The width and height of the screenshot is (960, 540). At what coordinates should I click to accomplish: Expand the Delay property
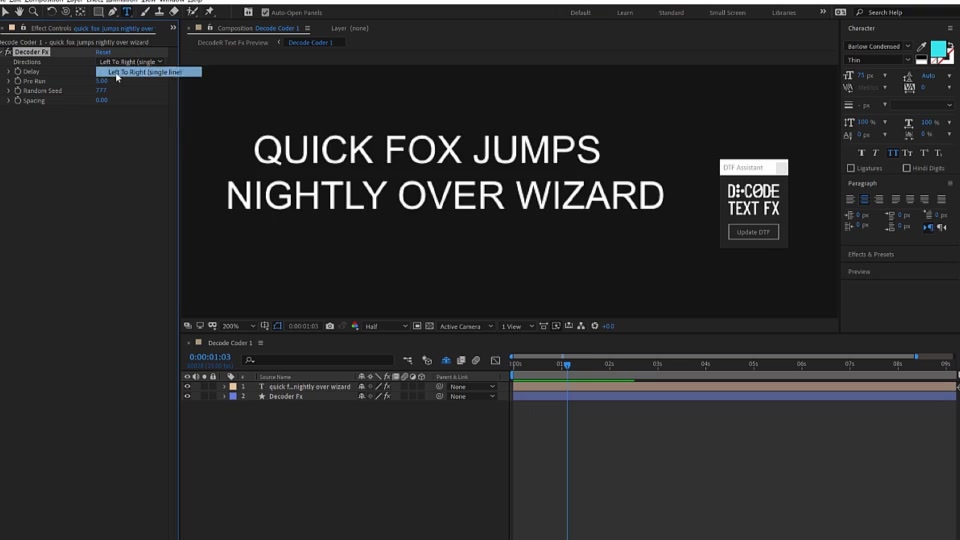(x=8, y=72)
